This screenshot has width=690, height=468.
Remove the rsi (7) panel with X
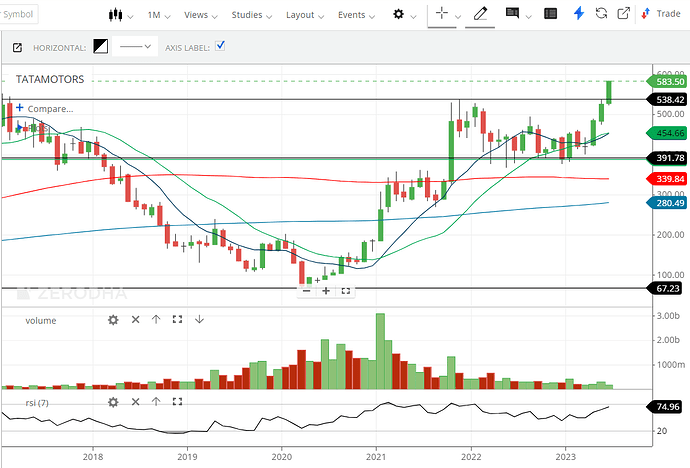coord(136,402)
